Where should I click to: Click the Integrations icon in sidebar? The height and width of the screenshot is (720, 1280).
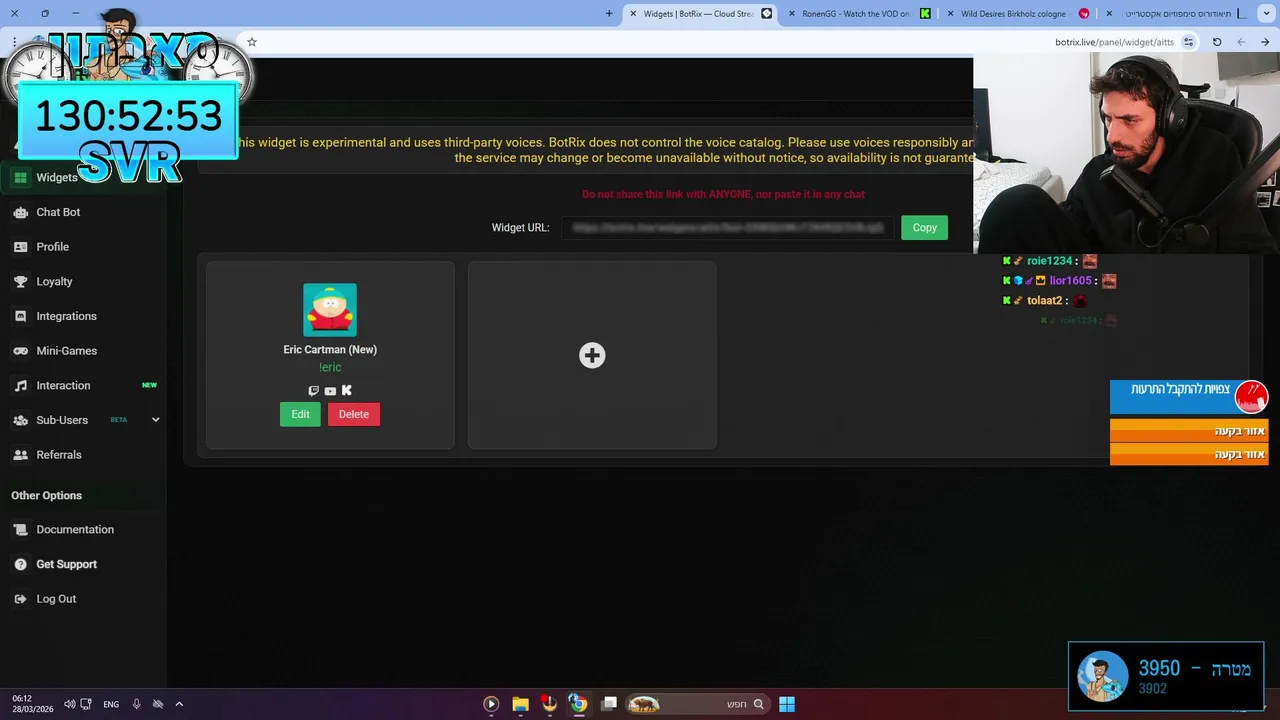[x=20, y=316]
